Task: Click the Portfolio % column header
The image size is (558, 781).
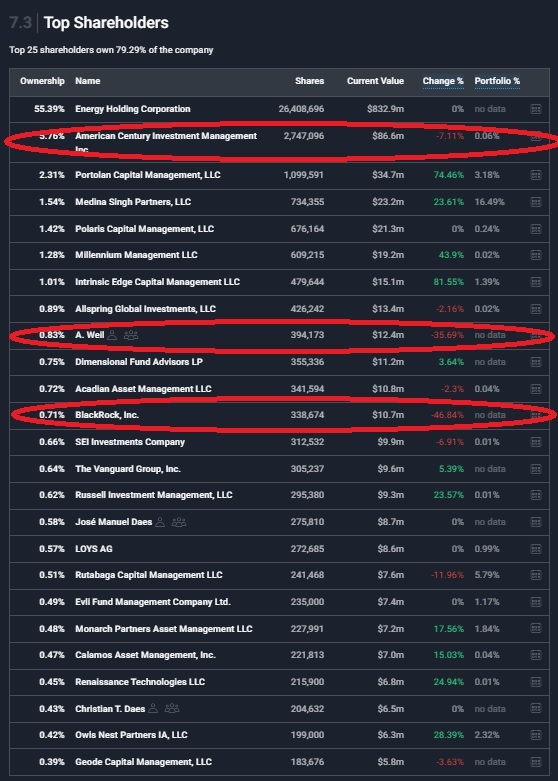Action: point(497,81)
